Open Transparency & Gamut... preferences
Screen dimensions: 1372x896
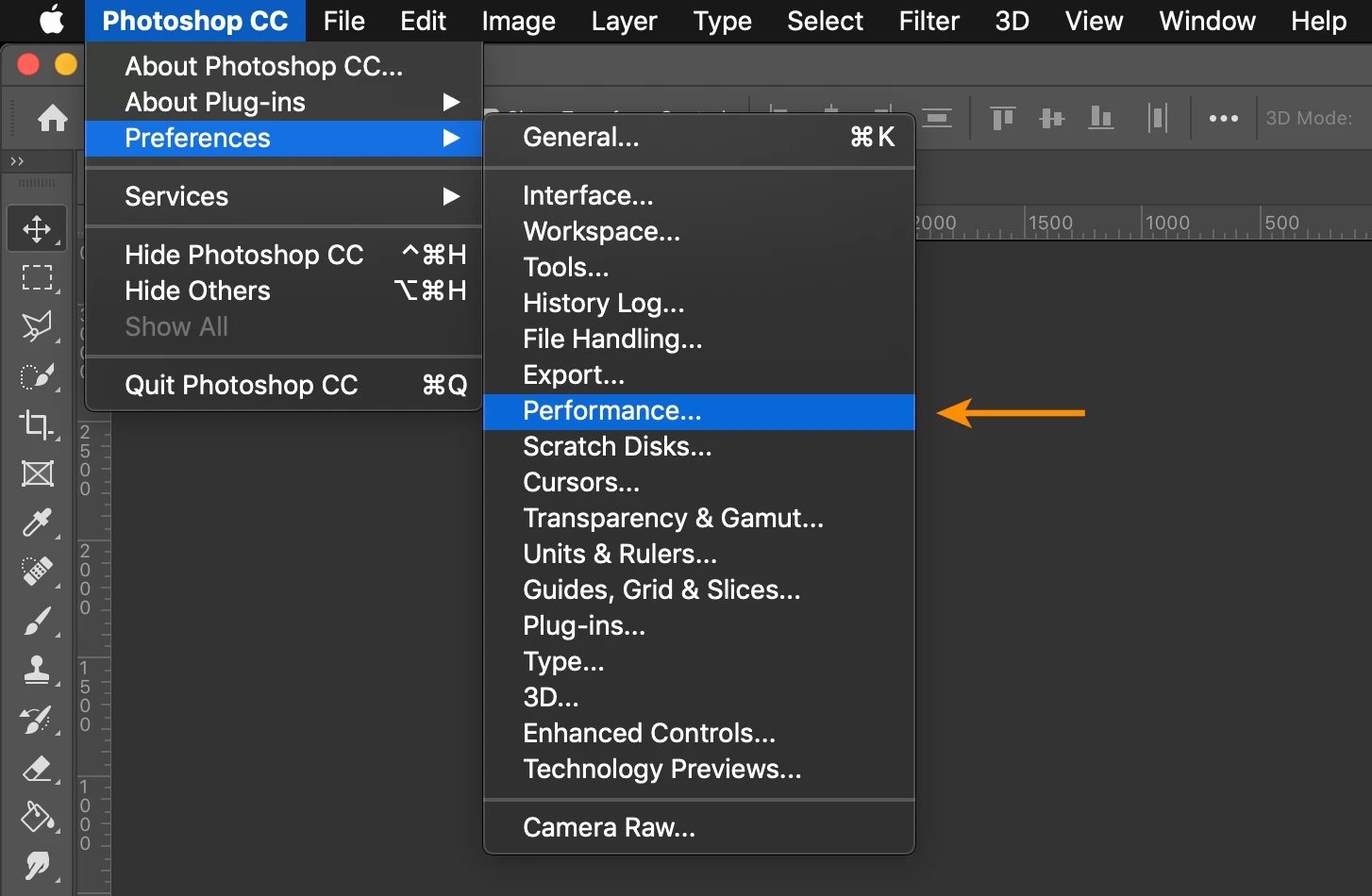[x=699, y=518]
